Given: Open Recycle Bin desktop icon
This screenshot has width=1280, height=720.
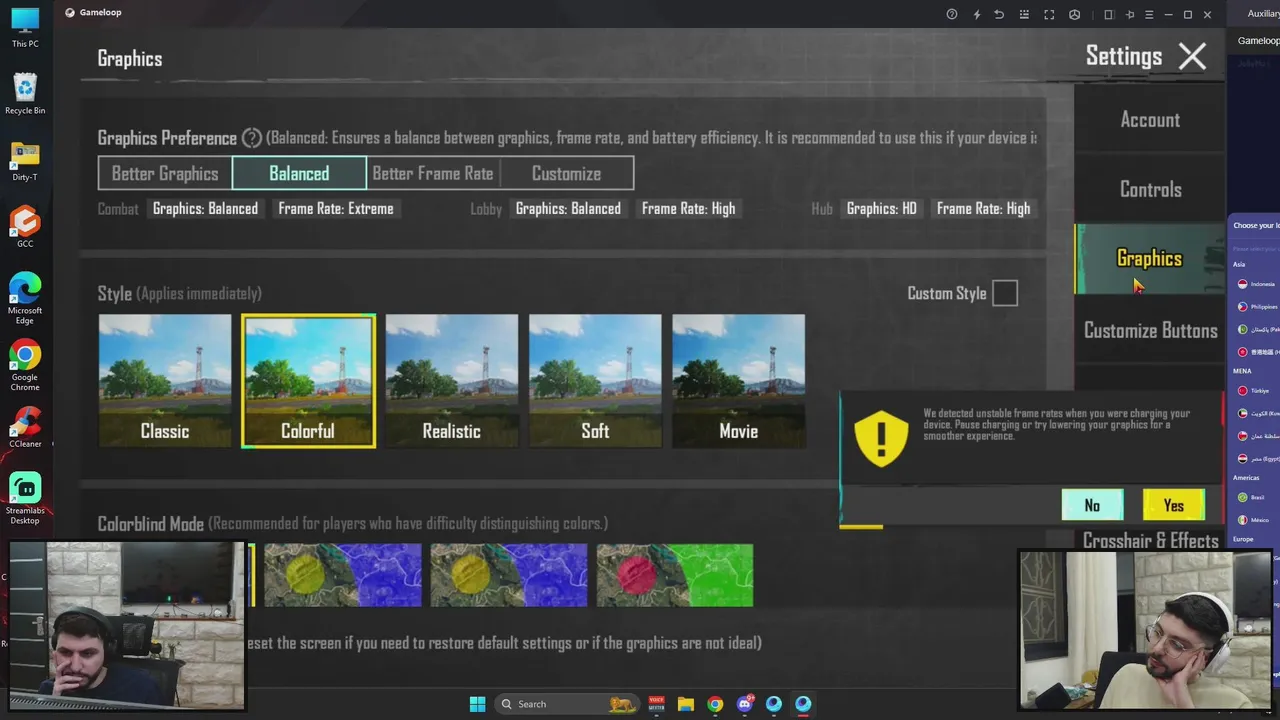Looking at the screenshot, I should point(25,93).
